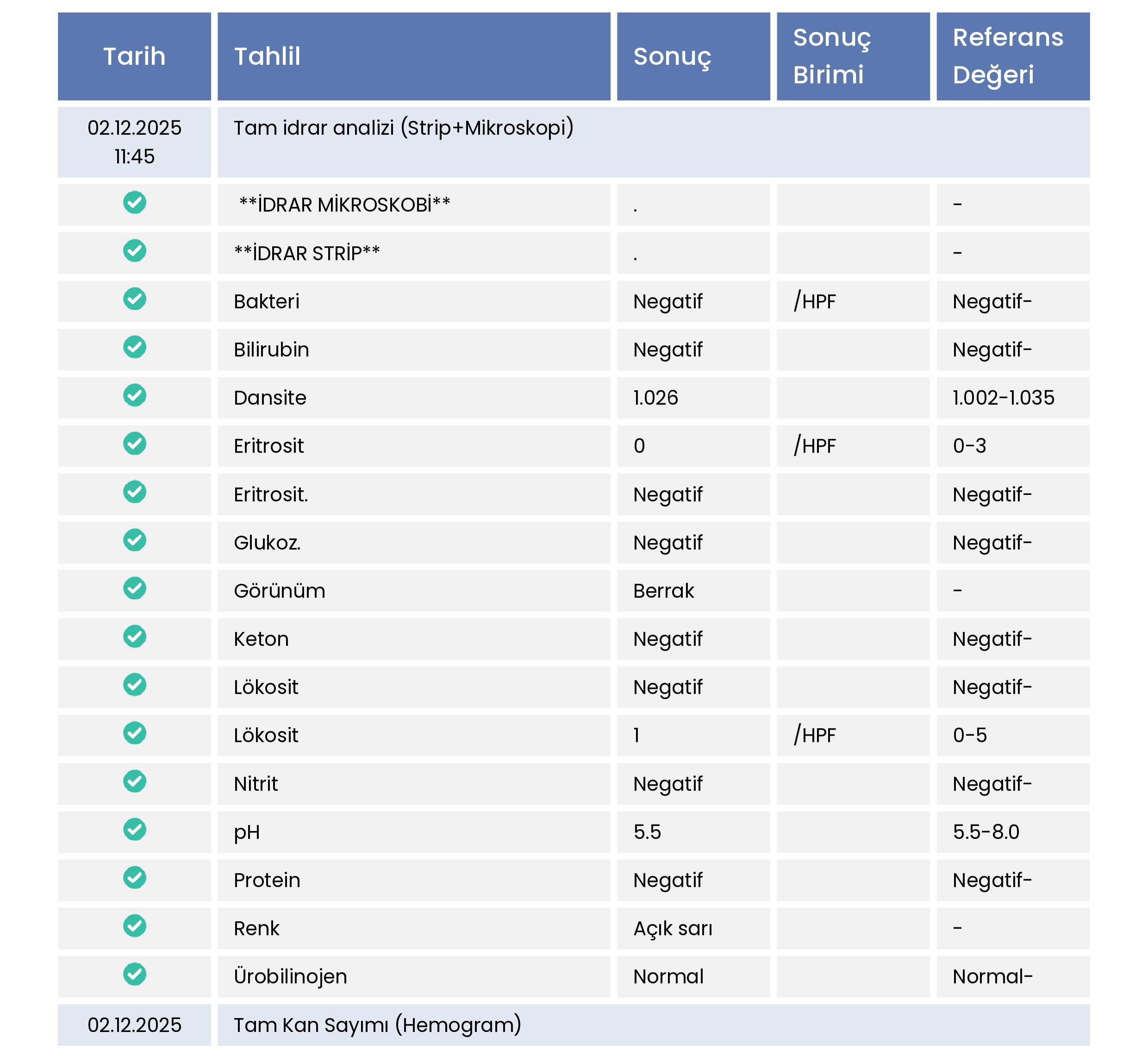The image size is (1148, 1063).
Task: Select the green check icon for Dansite
Action: (x=135, y=396)
